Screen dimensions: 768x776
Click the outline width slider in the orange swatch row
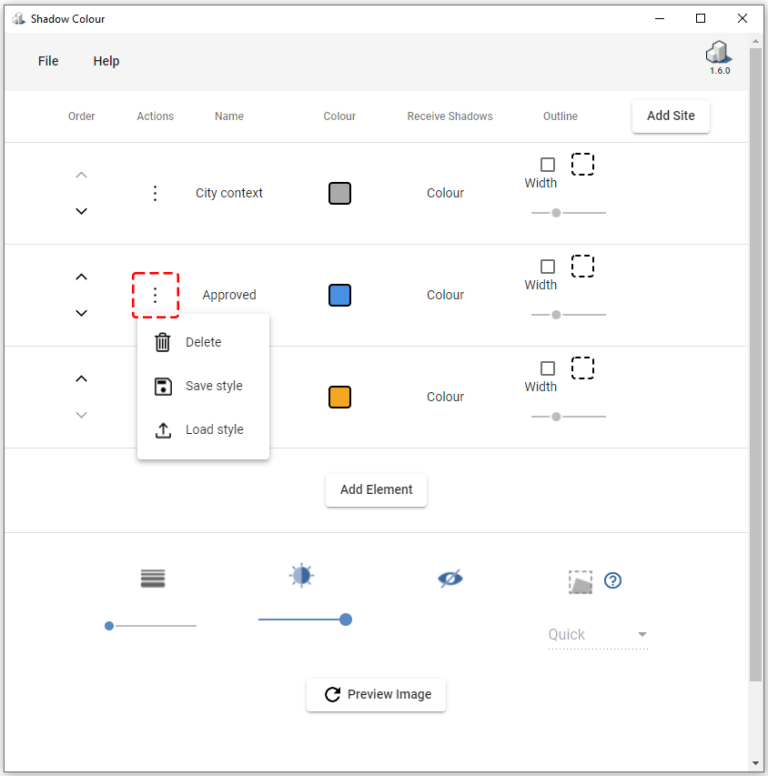(x=569, y=417)
